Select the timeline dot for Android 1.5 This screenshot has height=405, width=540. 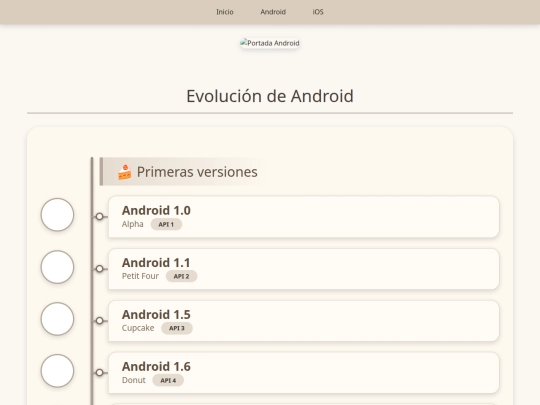click(x=100, y=321)
